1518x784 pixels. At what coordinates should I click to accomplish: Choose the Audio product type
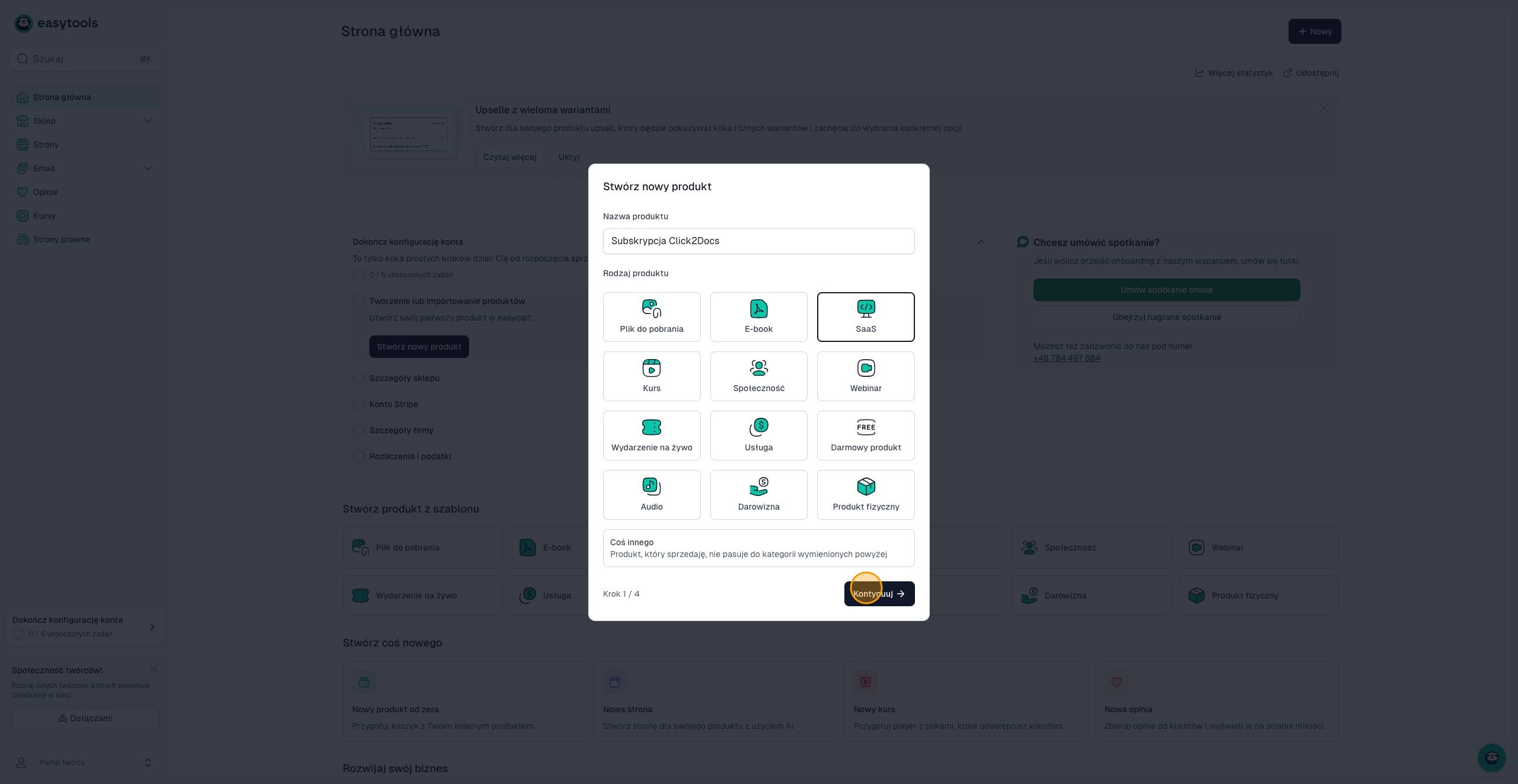click(x=652, y=495)
